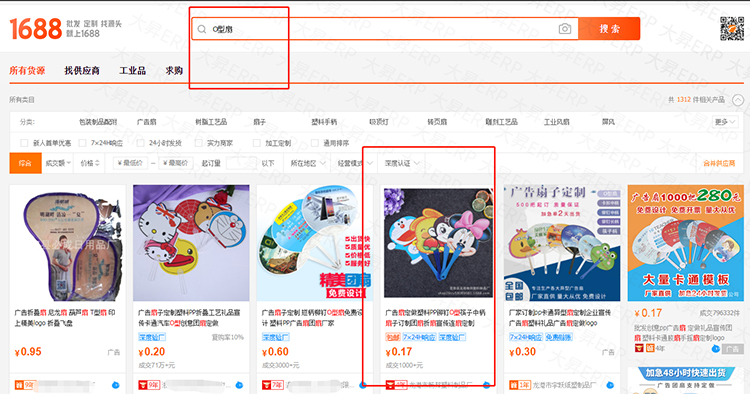Open 广告扇1000把280元 product image
The image size is (750, 408).
point(686,243)
